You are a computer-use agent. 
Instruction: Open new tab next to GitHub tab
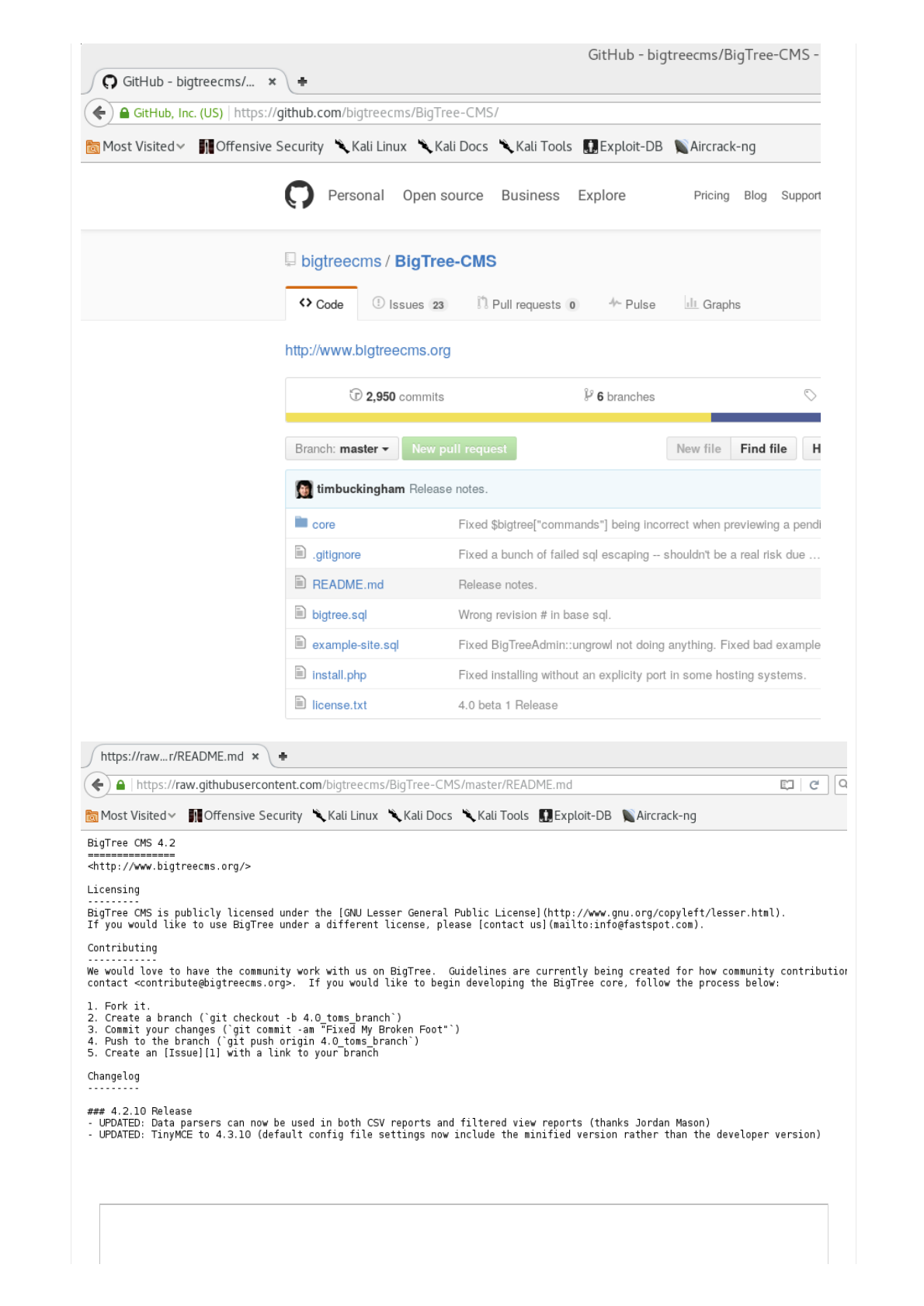(x=302, y=82)
